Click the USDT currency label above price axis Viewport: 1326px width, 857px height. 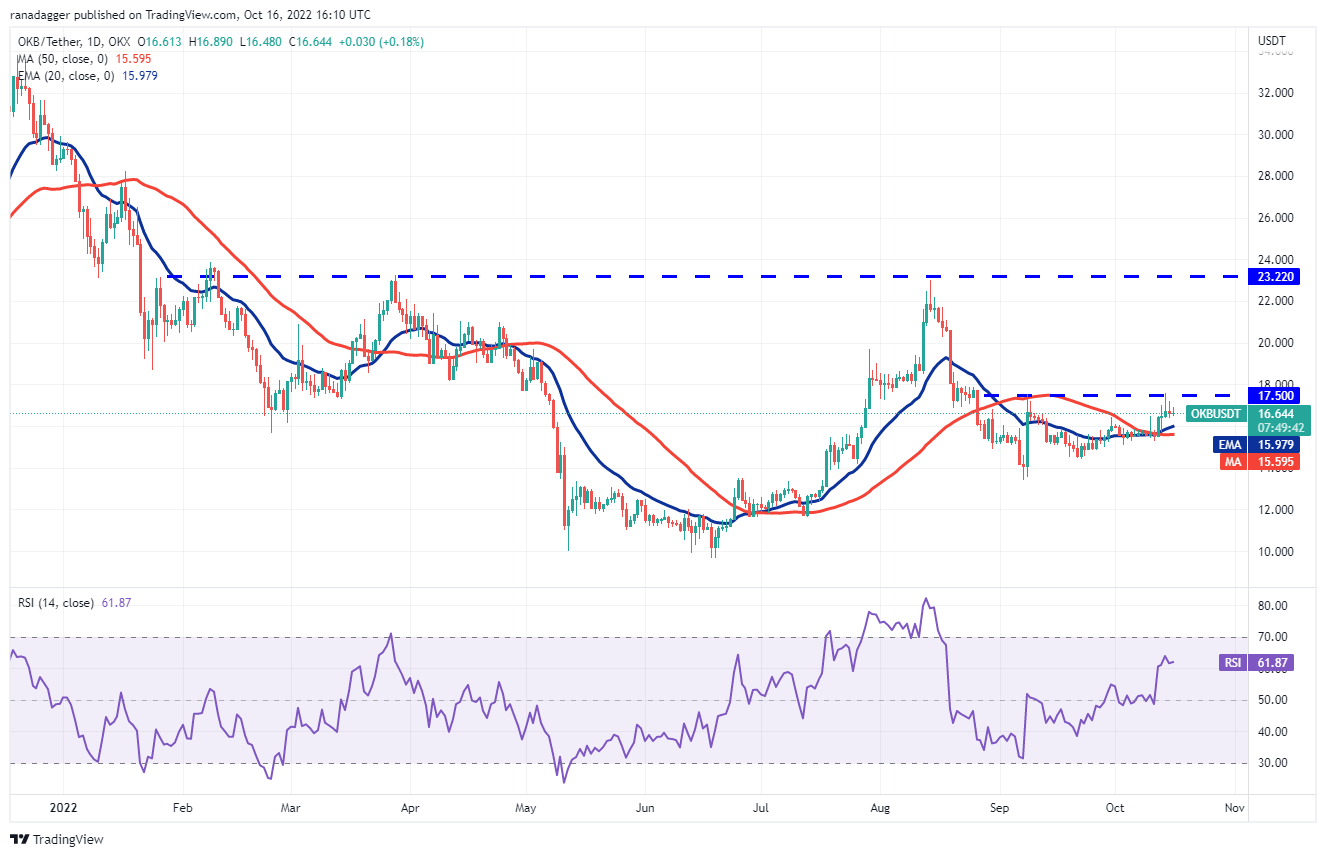[1271, 41]
